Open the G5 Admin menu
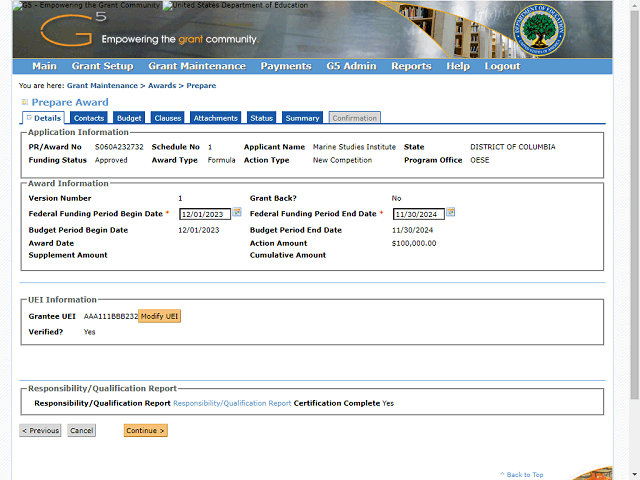640x480 pixels. click(x=350, y=66)
